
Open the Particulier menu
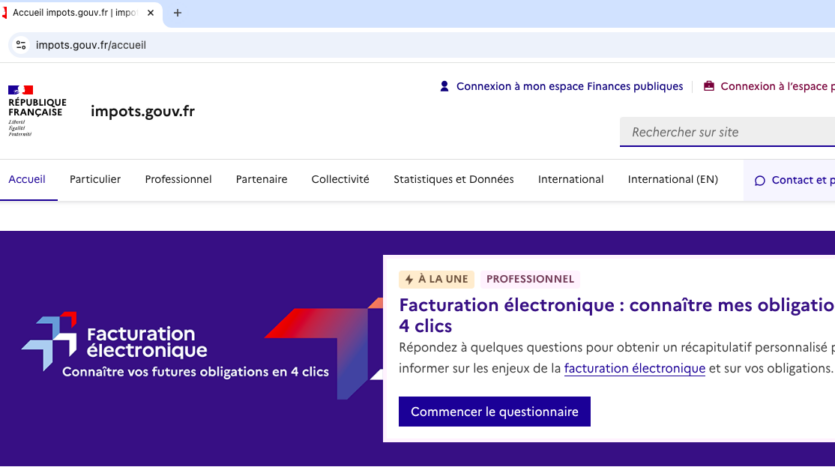95,180
